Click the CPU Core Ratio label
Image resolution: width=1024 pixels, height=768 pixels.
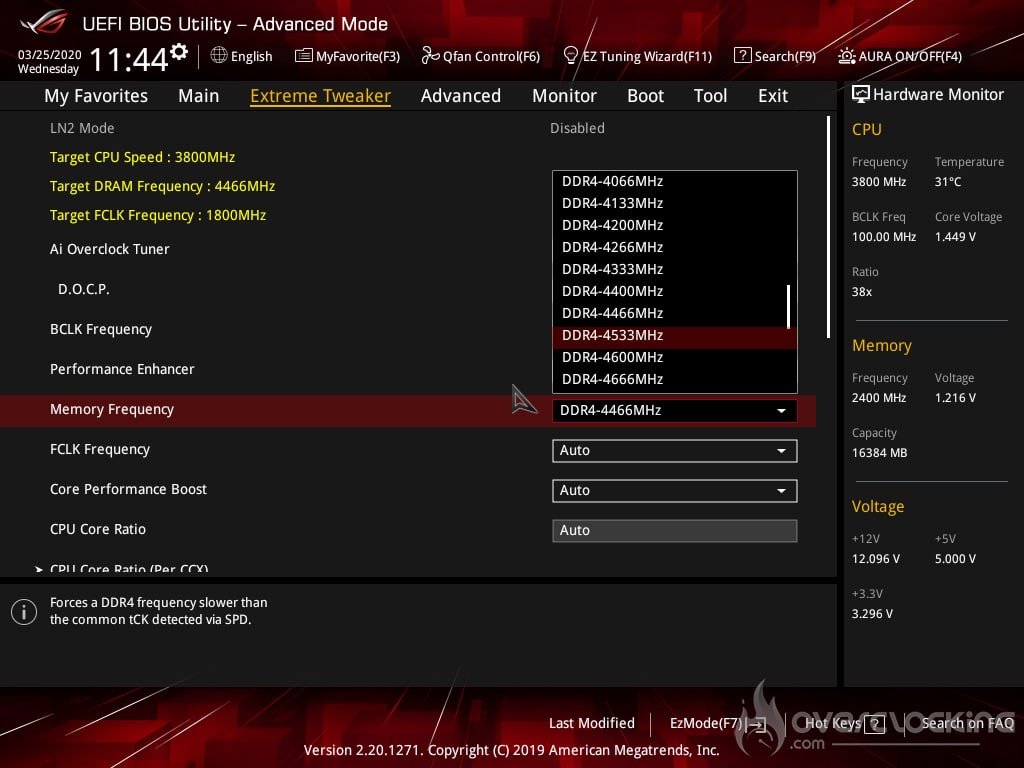coord(98,530)
